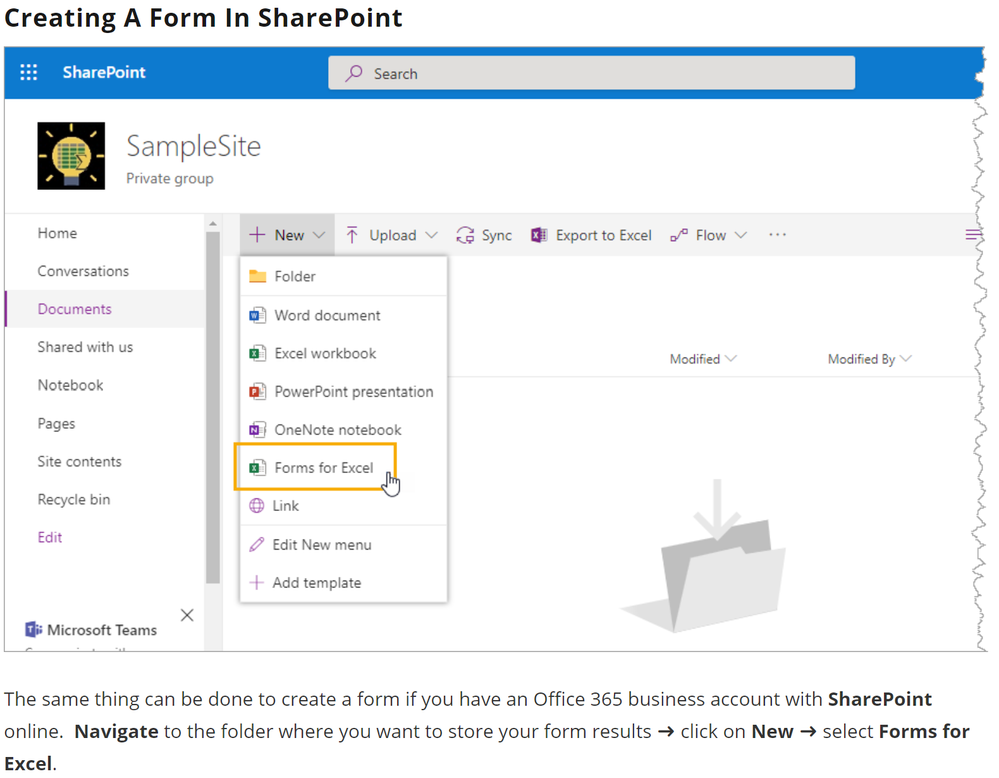Click the Export to Excel icon

coord(539,235)
